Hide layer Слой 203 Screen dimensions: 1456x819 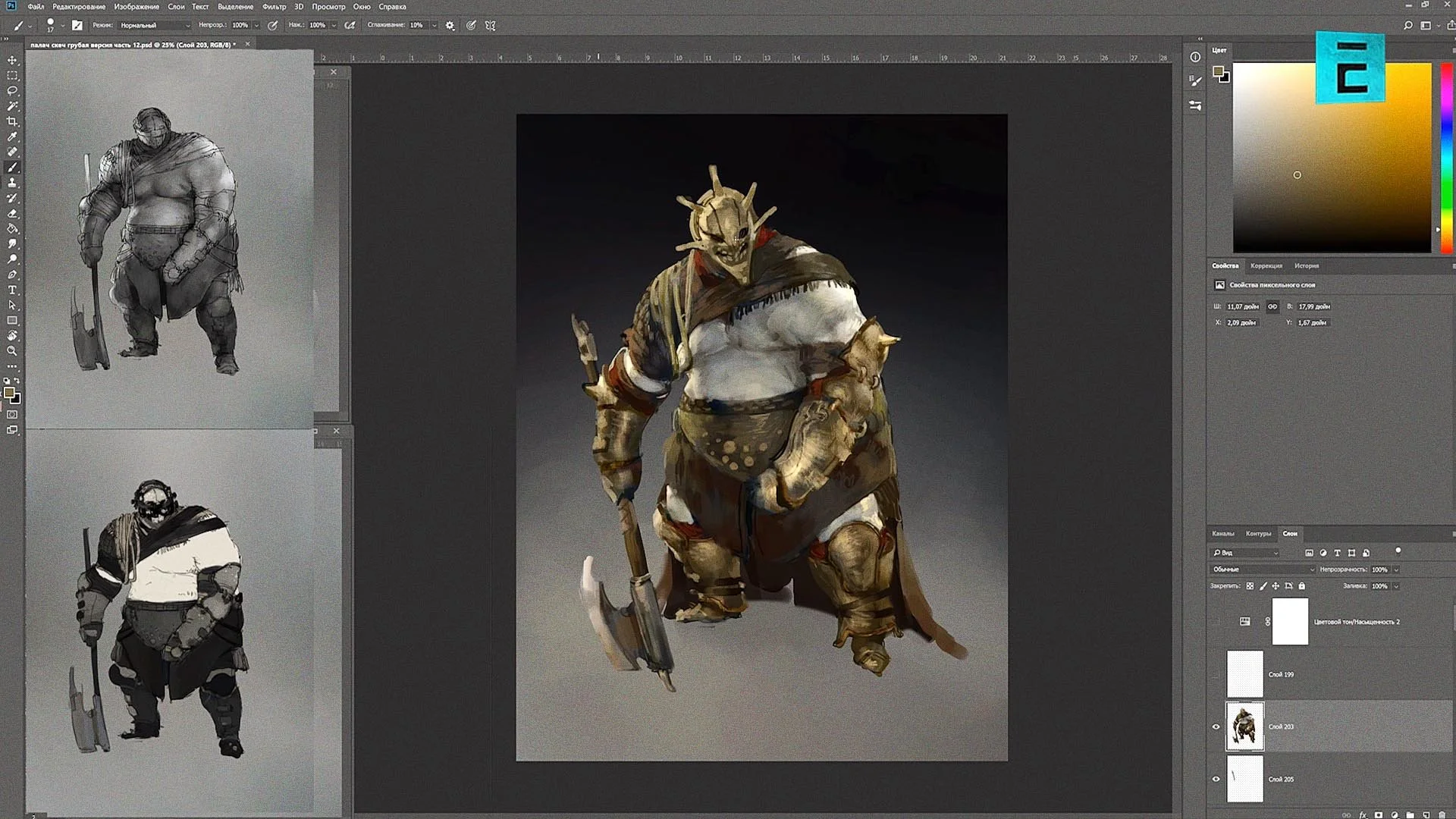coord(1216,726)
